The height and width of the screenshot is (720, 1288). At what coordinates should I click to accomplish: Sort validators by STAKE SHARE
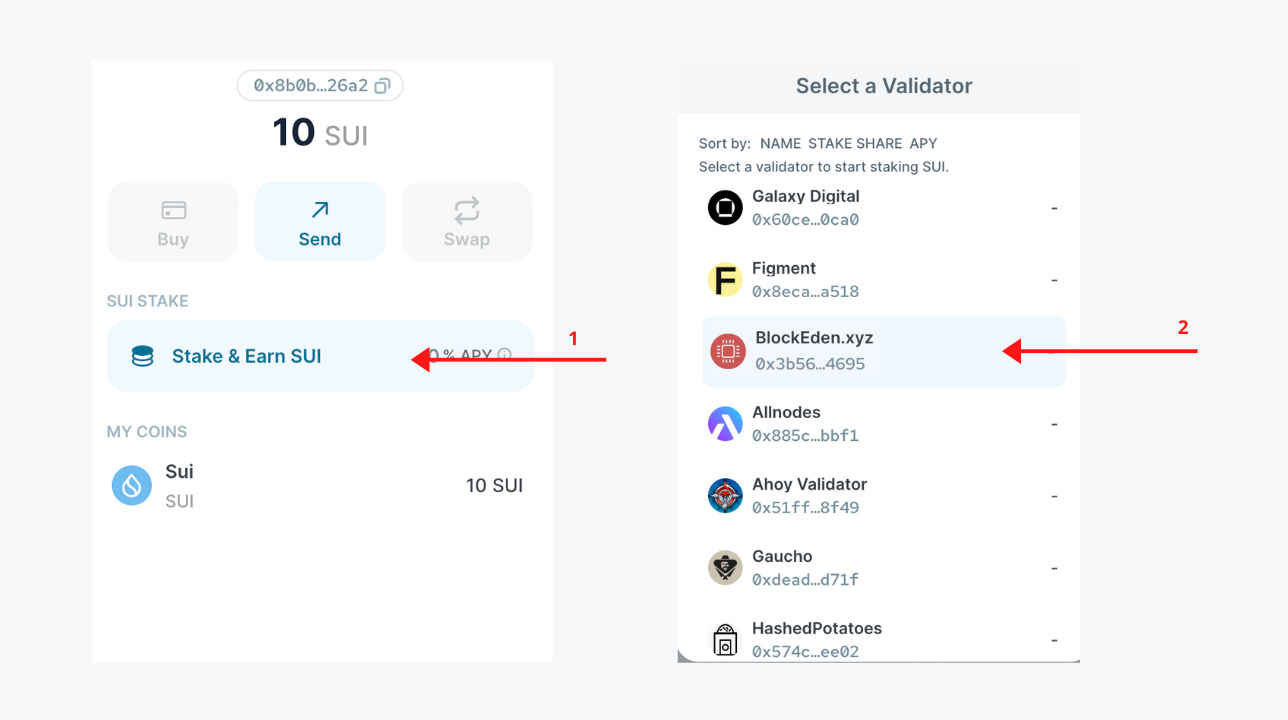tap(855, 143)
